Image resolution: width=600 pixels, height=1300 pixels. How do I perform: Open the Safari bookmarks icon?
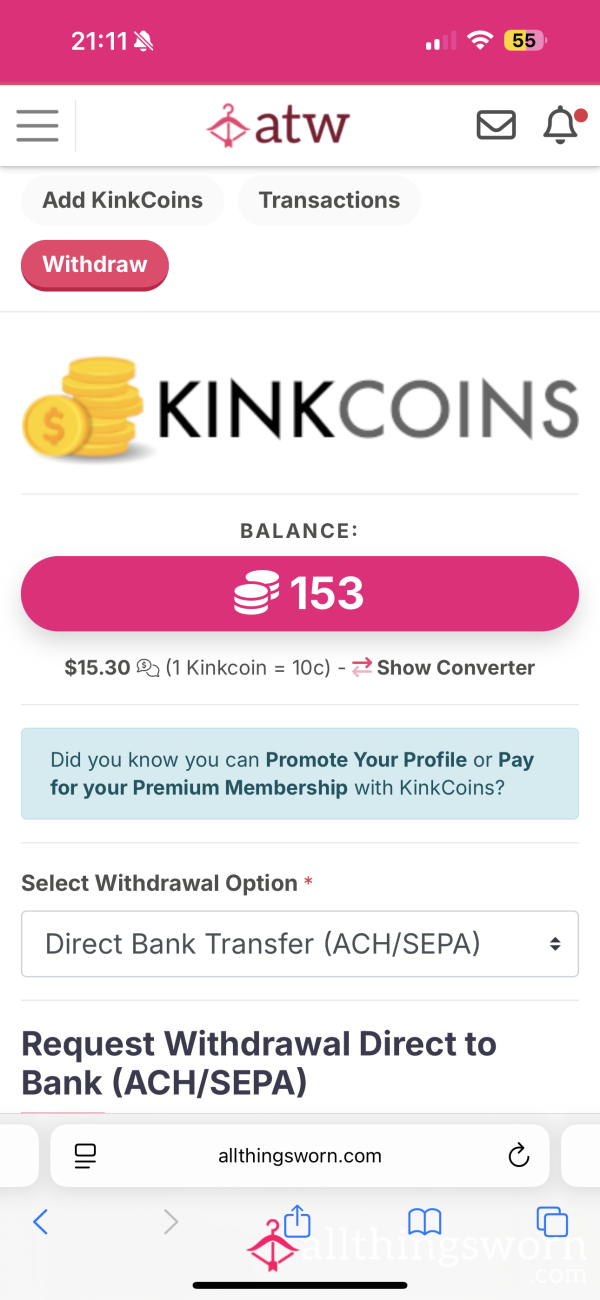(425, 1221)
